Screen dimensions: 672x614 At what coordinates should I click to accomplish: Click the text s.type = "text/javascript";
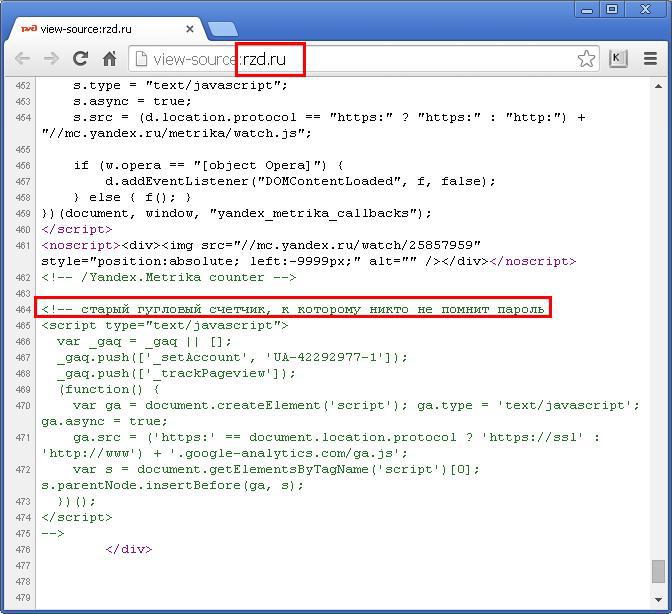[x=180, y=85]
